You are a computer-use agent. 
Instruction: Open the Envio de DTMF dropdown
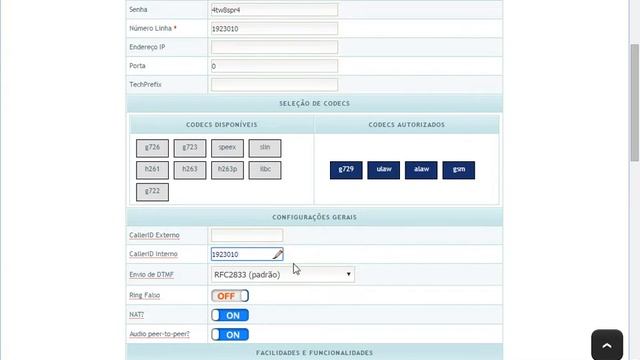point(282,274)
